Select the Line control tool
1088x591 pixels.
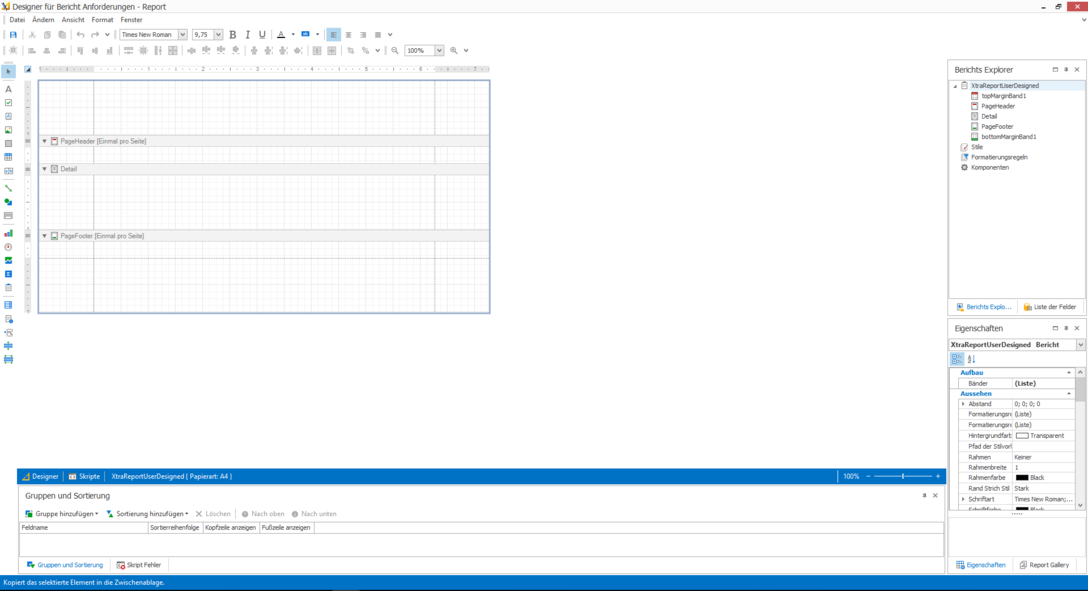tap(8, 188)
